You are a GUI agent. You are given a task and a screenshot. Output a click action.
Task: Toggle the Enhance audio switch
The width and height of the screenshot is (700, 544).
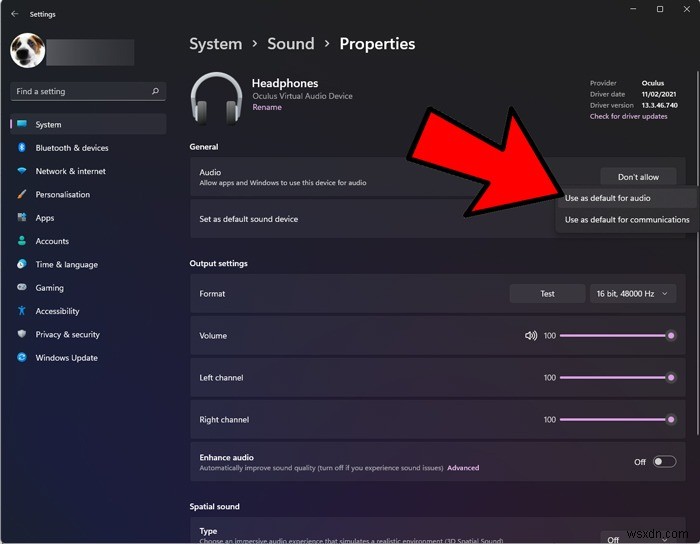[x=664, y=462]
